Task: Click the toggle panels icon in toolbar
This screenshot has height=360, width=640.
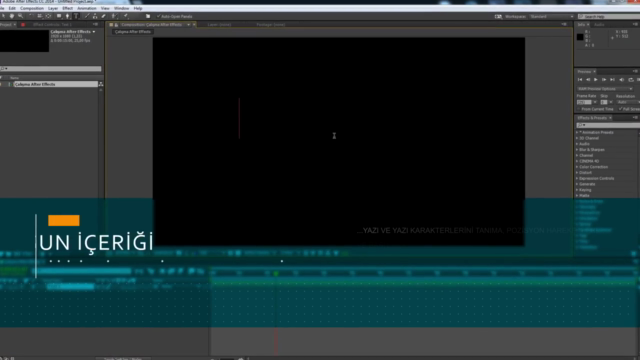Action: pyautogui.click(x=148, y=16)
